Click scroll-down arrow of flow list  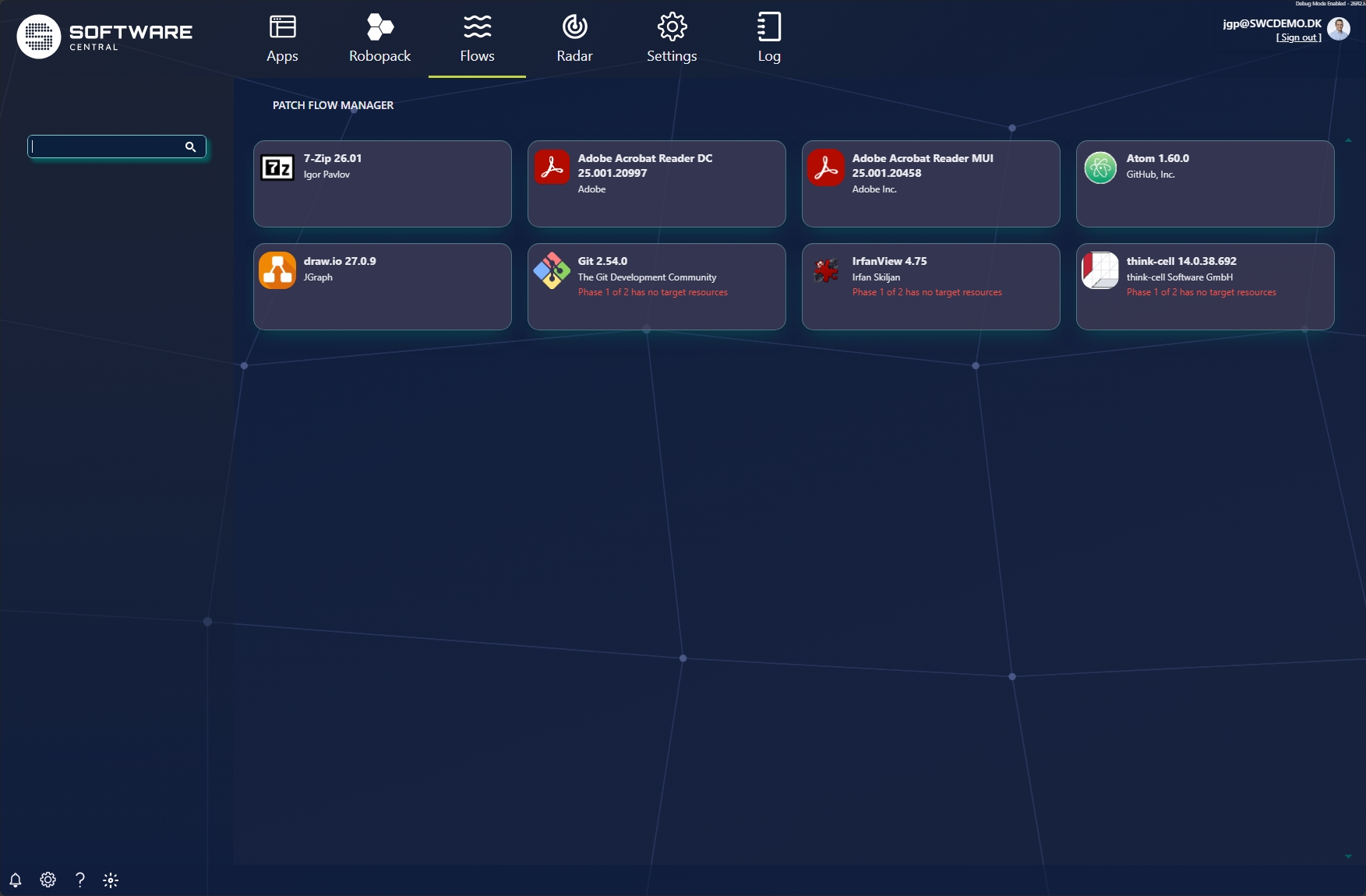pos(1348,856)
